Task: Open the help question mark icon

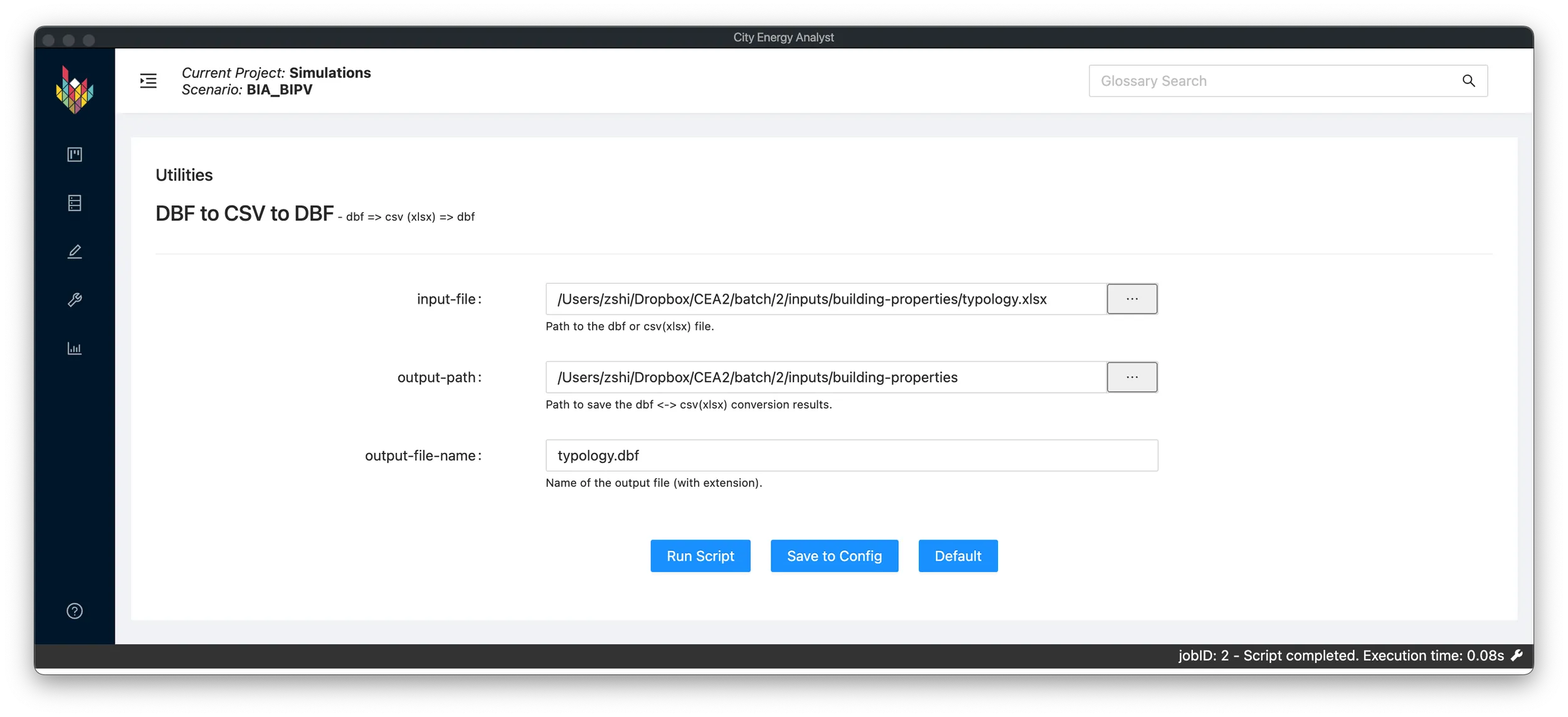Action: pos(75,611)
